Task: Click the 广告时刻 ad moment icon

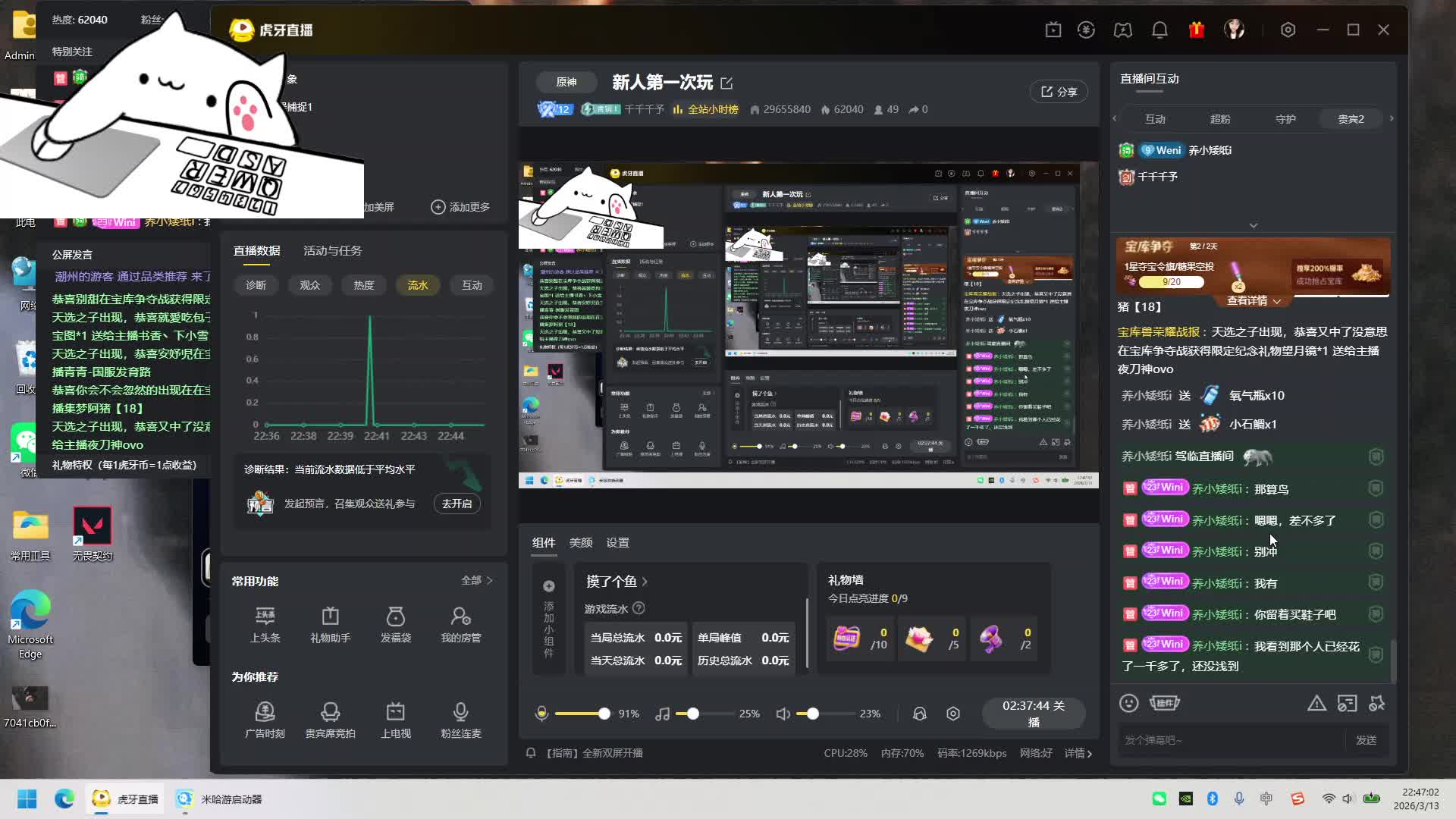Action: pos(265,712)
